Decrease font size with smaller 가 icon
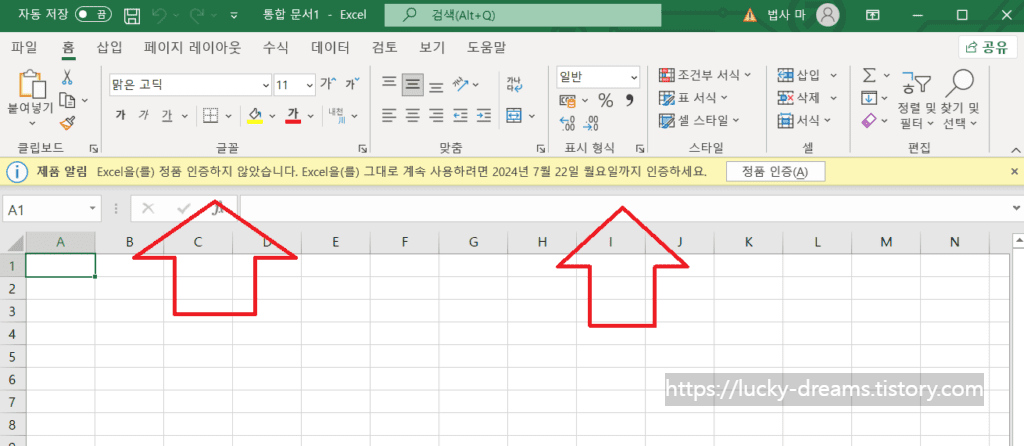 tap(351, 84)
